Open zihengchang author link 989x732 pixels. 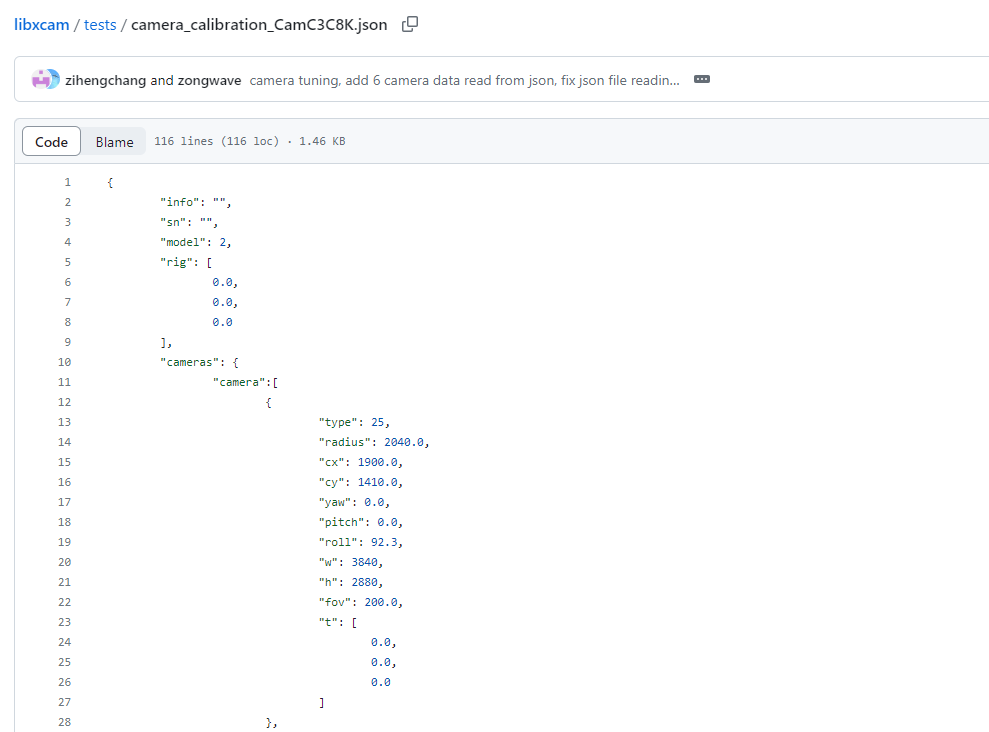pos(105,80)
